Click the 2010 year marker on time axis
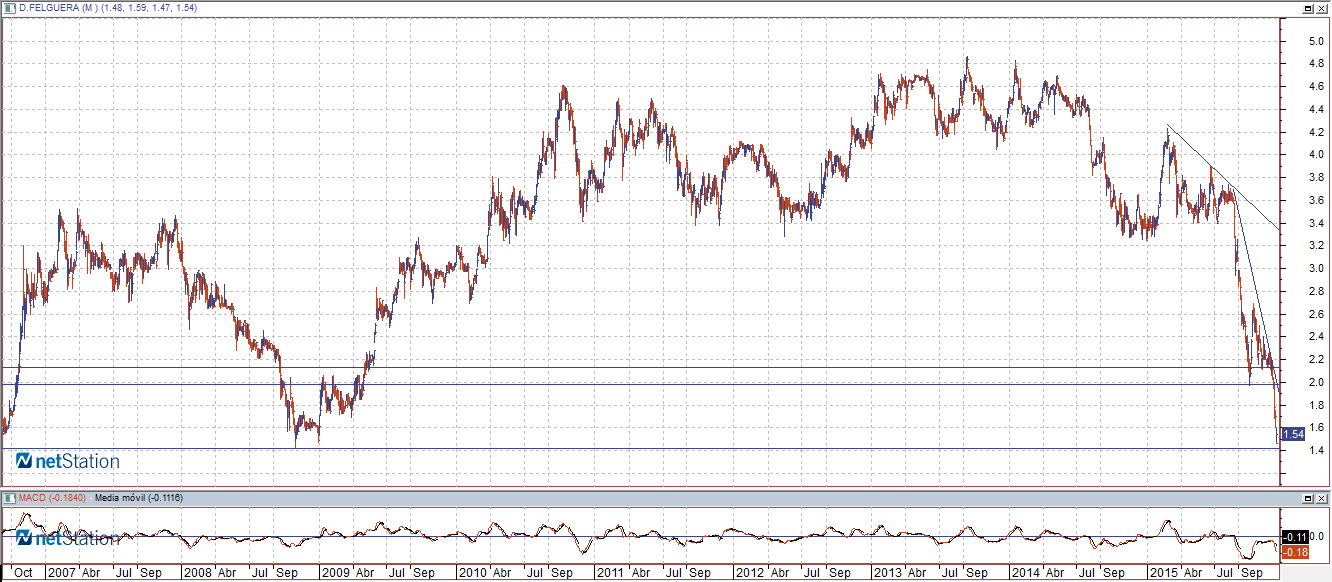The width and height of the screenshot is (1332, 582). click(471, 574)
